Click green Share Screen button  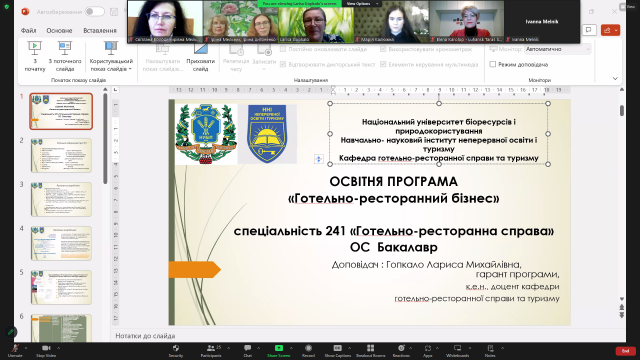(279, 350)
